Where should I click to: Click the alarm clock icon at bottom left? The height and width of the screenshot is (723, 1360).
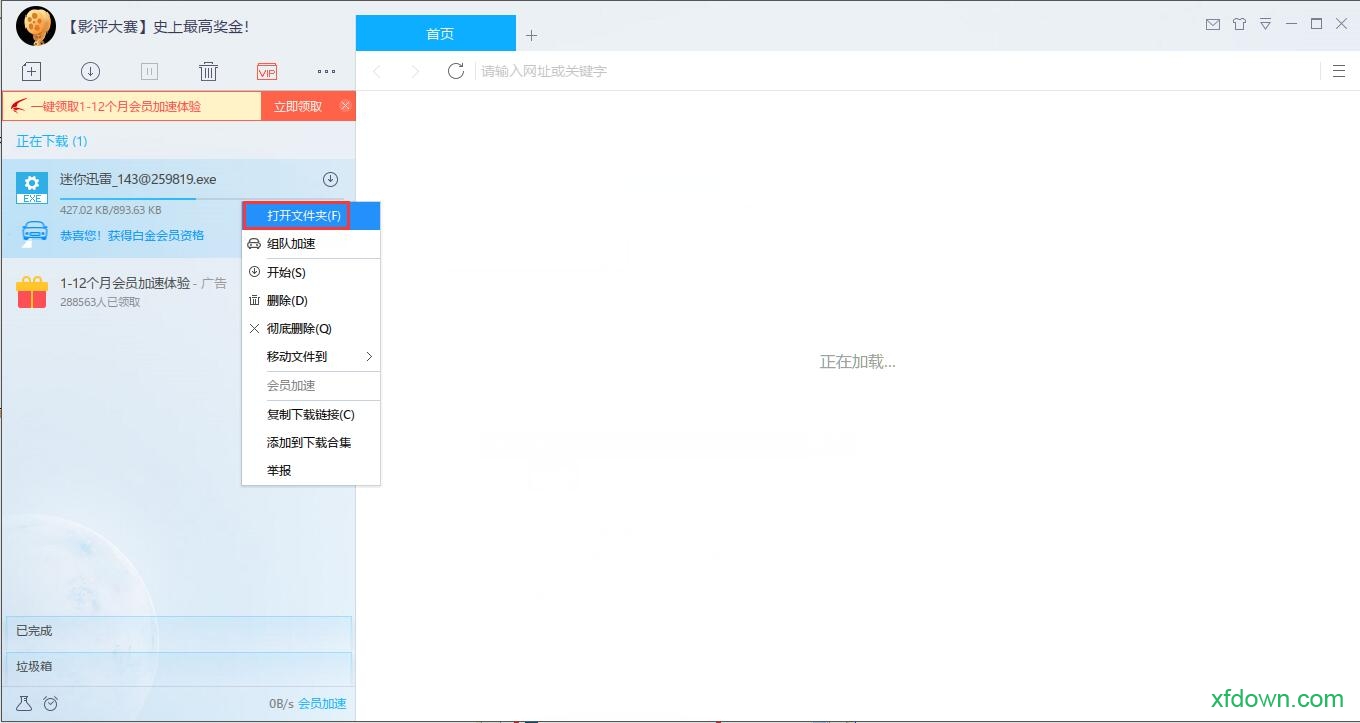pos(51,703)
